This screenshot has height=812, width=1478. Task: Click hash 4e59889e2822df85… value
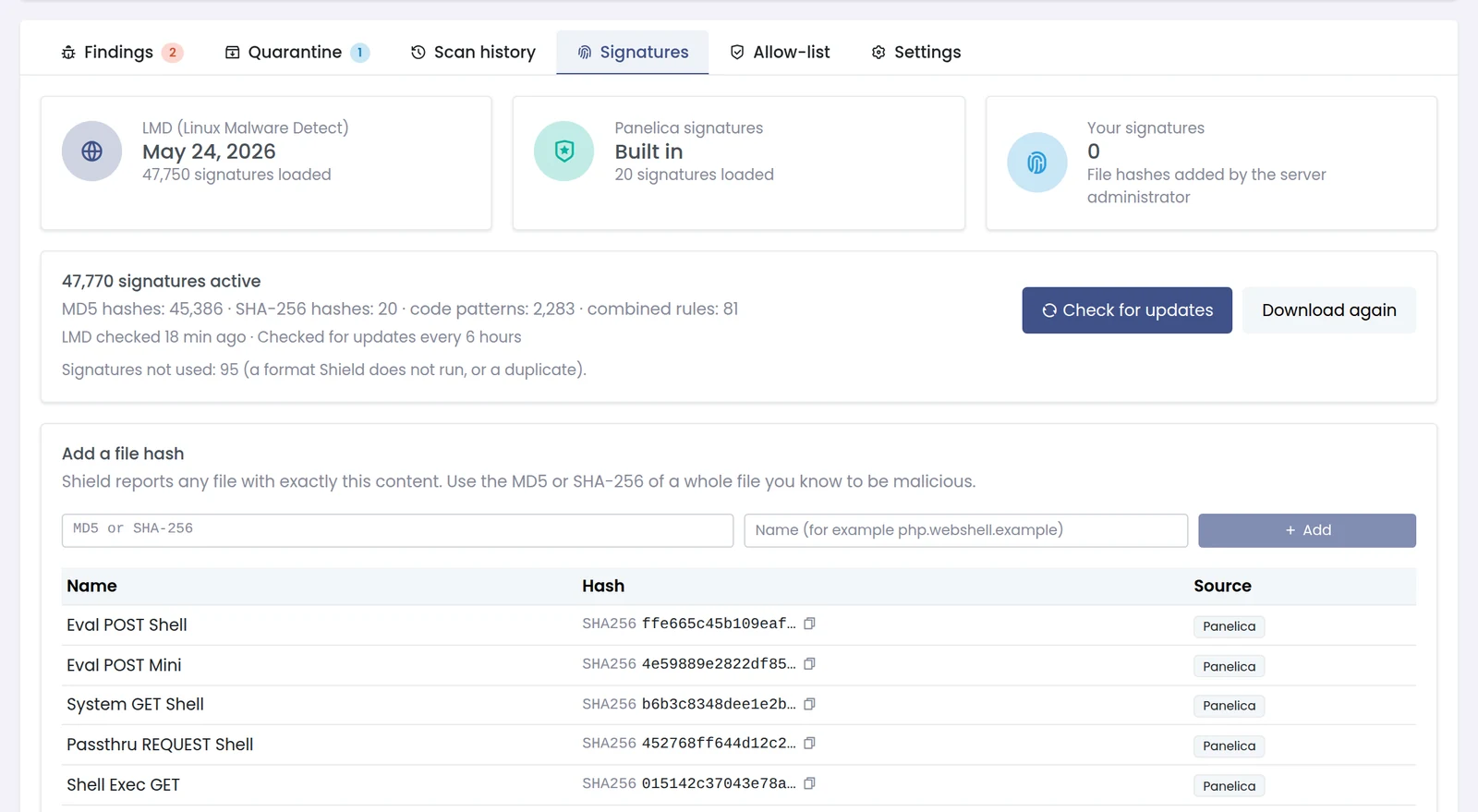coord(719,663)
